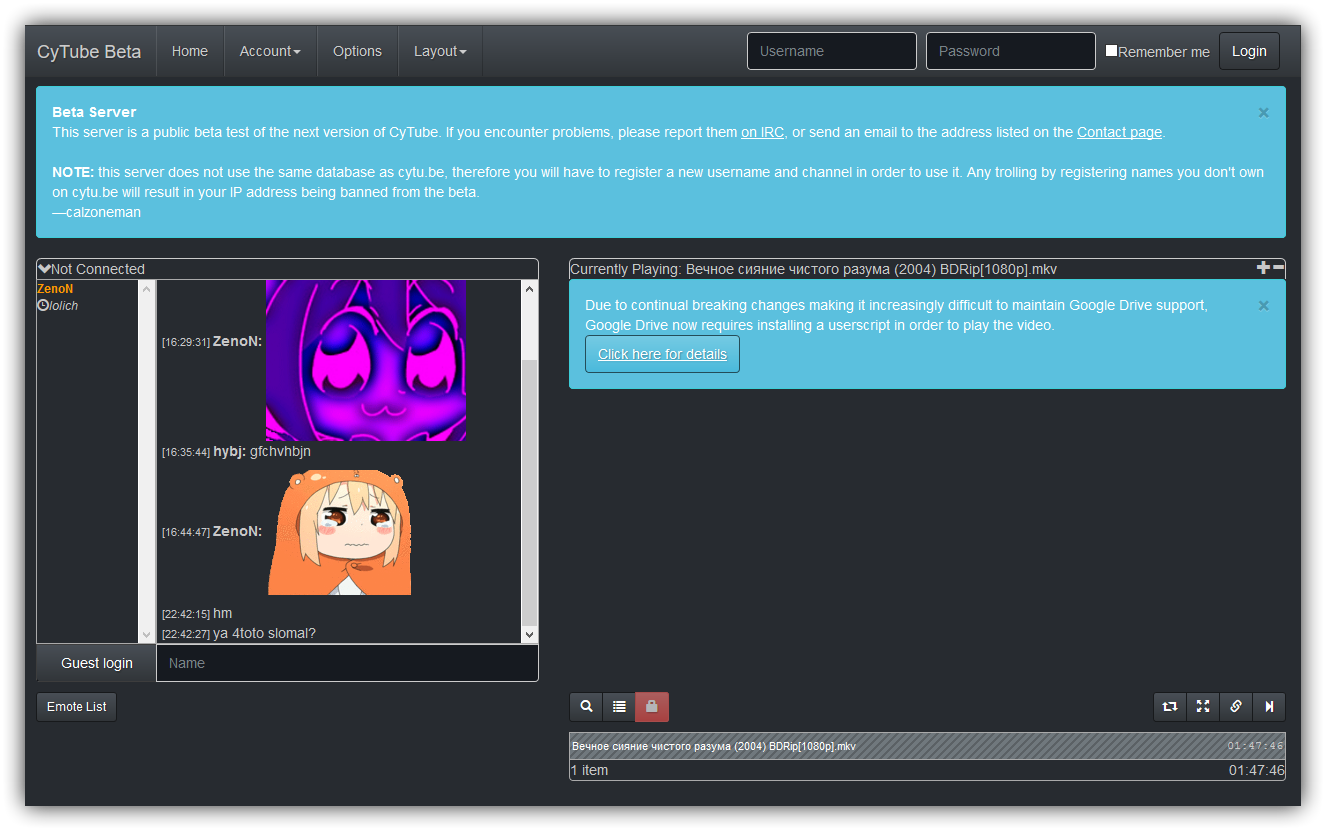Unlock the playlist via the red lock
The image size is (1326, 831).
click(x=652, y=706)
